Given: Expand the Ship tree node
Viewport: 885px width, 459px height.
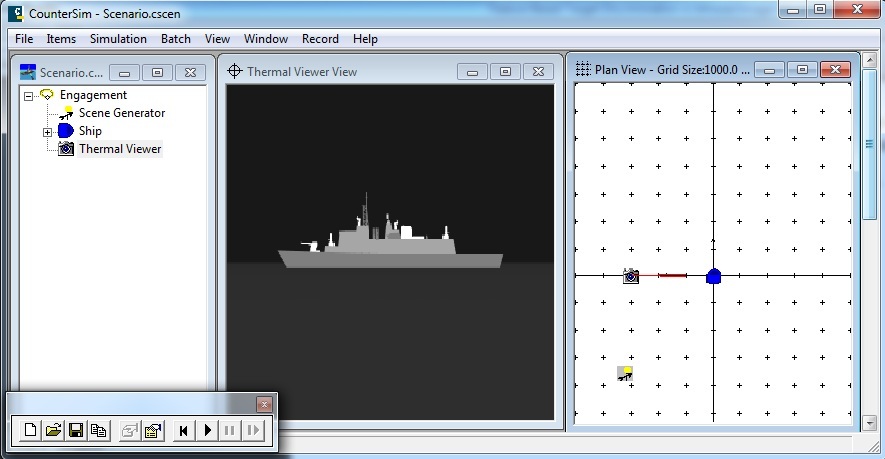Looking at the screenshot, I should pyautogui.click(x=47, y=132).
